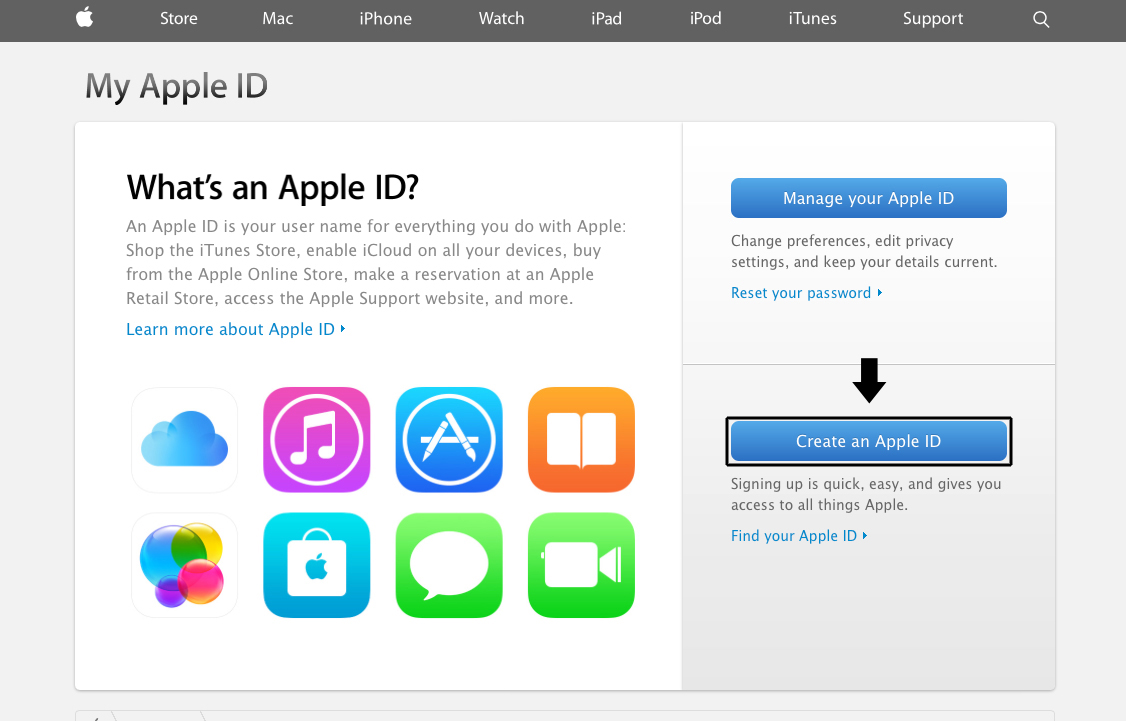Follow the Reset your password link

(x=806, y=293)
